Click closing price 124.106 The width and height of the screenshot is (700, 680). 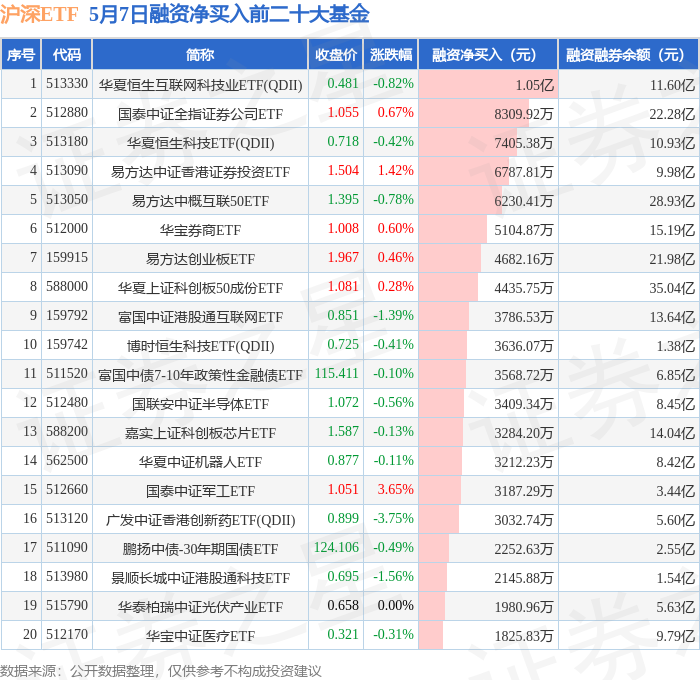[x=337, y=548]
